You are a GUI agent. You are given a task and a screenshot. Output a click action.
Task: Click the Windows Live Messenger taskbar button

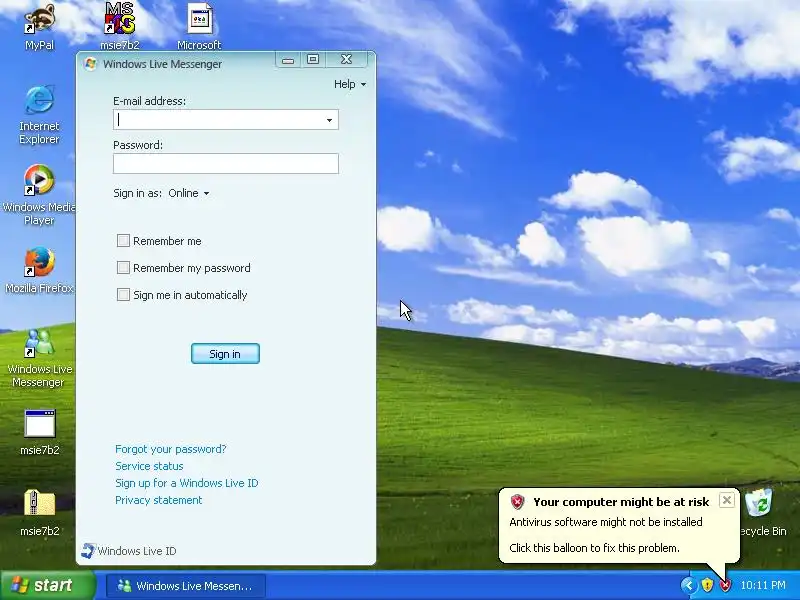[186, 586]
